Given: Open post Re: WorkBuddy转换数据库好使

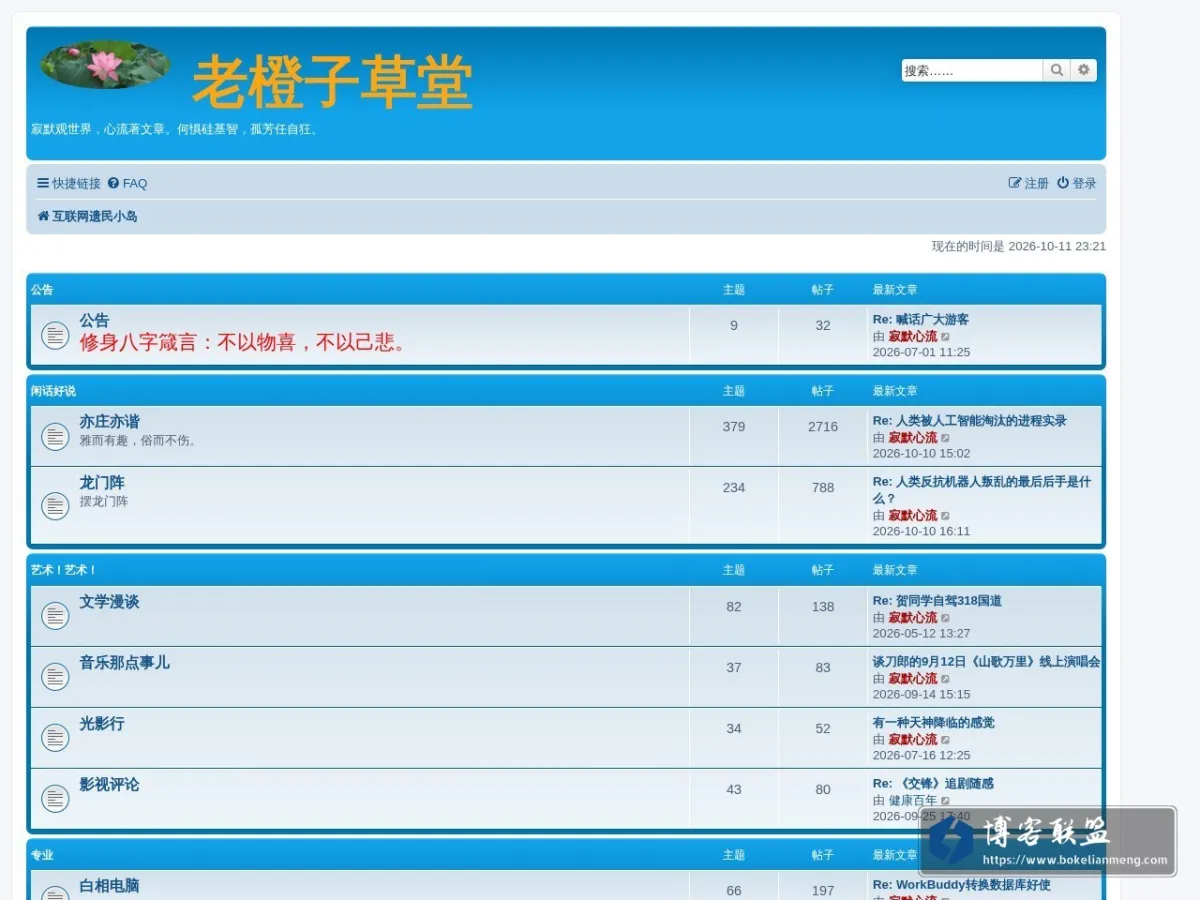Looking at the screenshot, I should tap(962, 885).
